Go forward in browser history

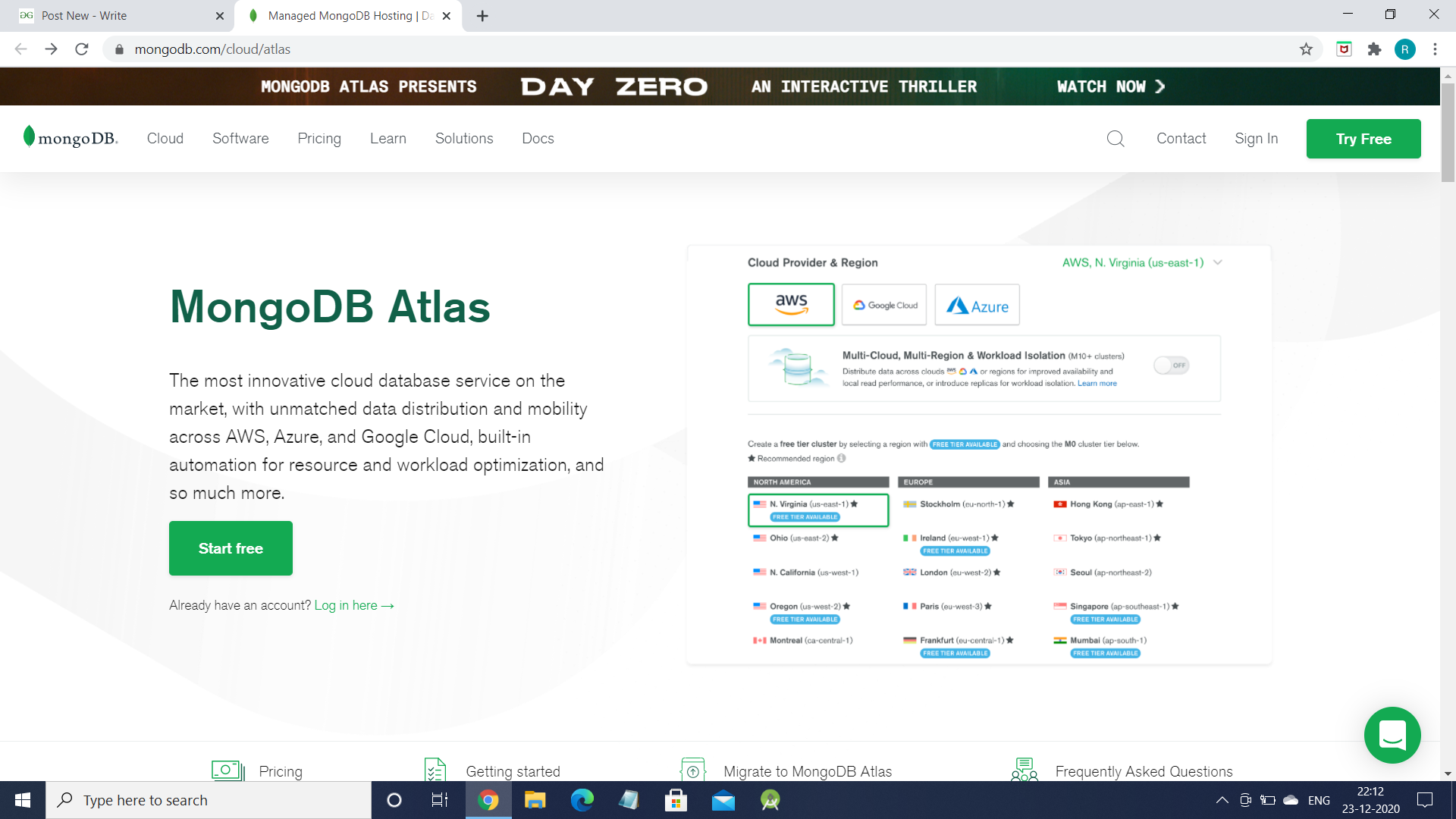pos(51,49)
